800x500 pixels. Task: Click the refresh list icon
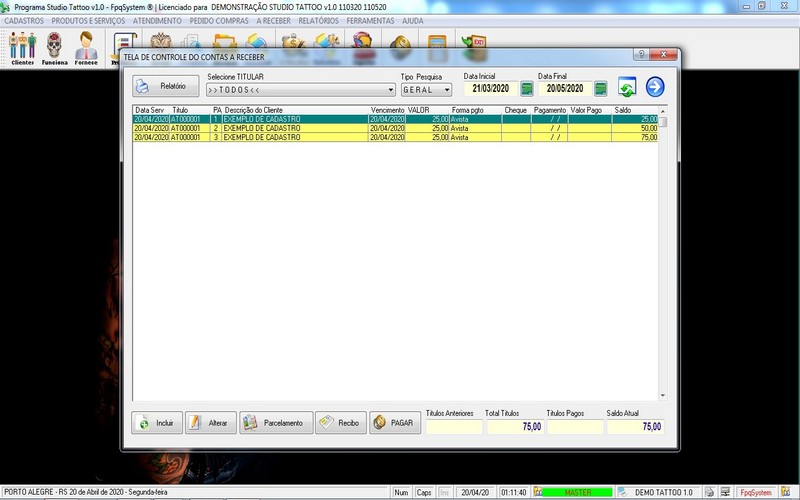(627, 87)
